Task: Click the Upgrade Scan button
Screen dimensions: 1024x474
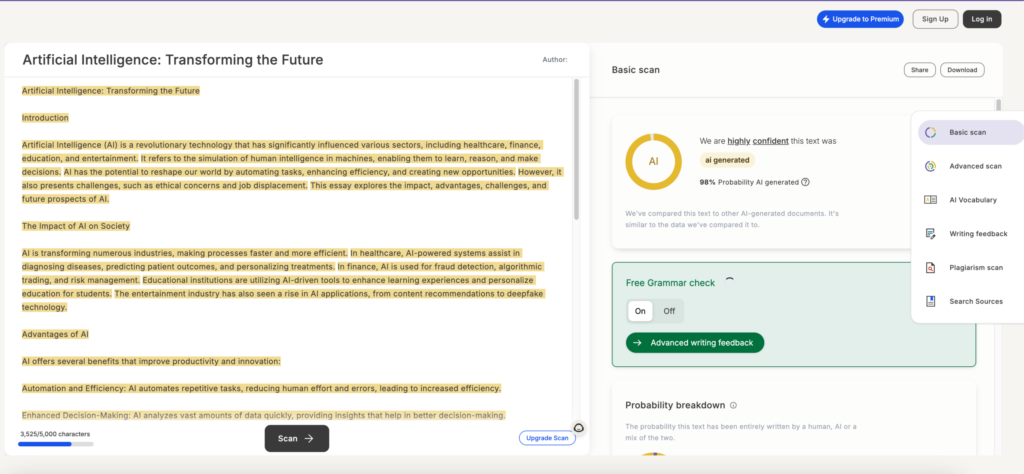Action: pos(547,438)
